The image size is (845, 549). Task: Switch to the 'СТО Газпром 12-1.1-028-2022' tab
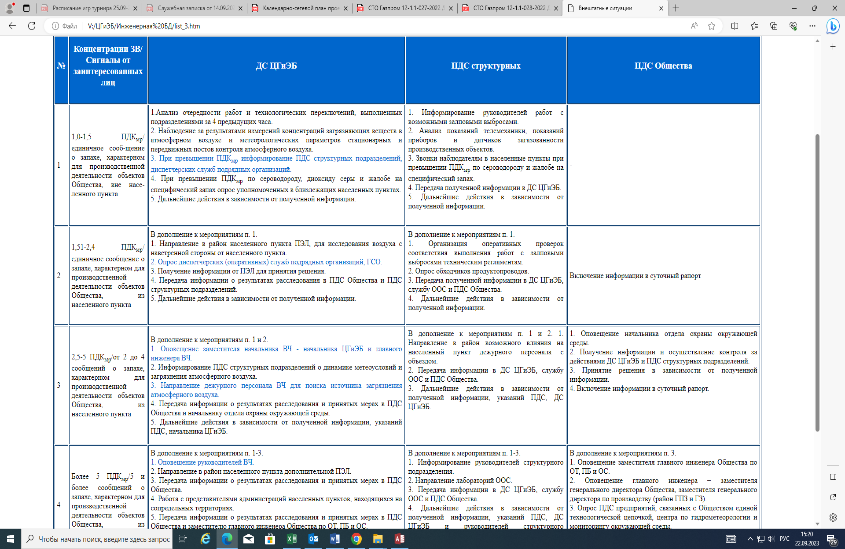pos(510,8)
